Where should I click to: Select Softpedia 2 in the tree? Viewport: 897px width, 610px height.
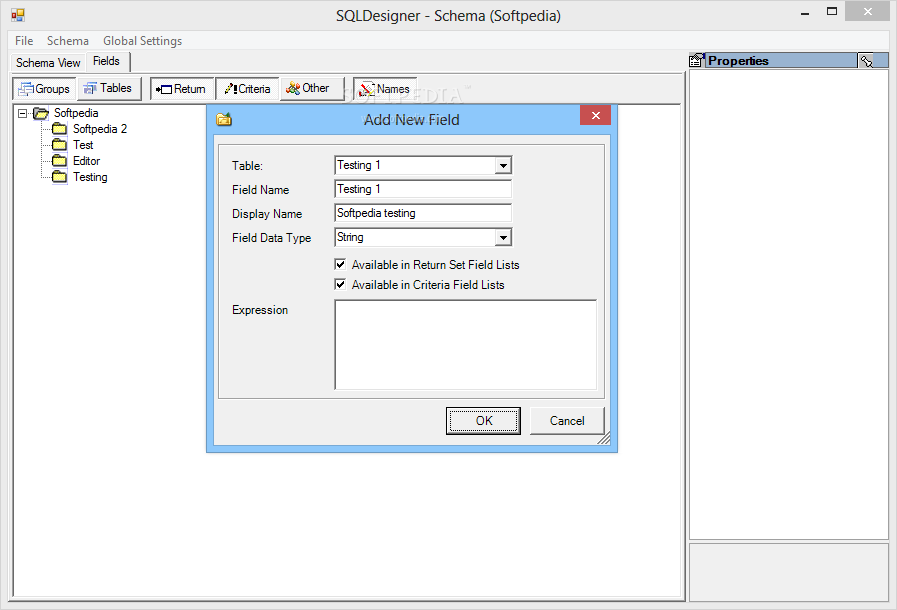(x=100, y=129)
